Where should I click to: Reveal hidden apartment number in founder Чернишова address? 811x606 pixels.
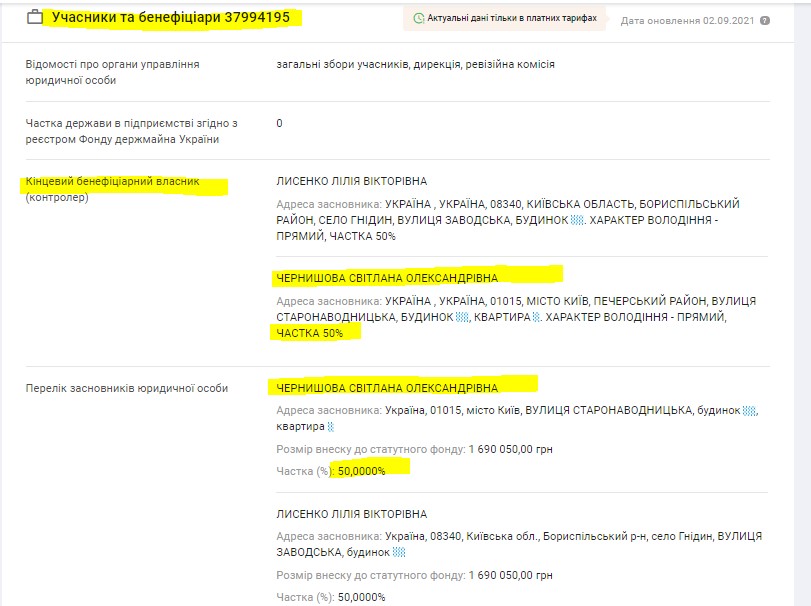[x=330, y=427]
